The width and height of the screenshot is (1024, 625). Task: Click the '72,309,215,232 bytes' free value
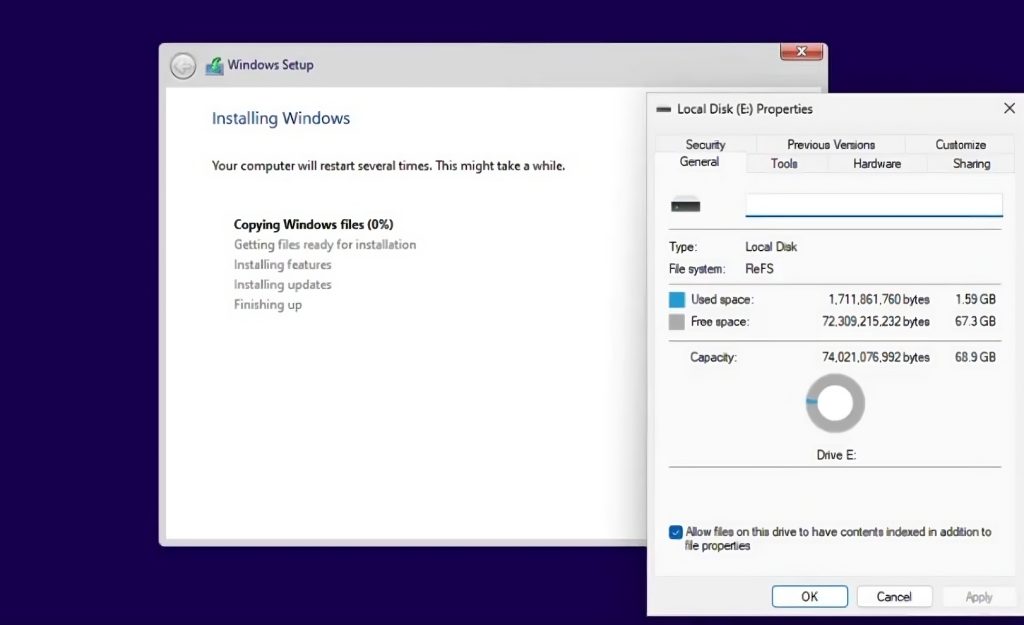pos(876,322)
